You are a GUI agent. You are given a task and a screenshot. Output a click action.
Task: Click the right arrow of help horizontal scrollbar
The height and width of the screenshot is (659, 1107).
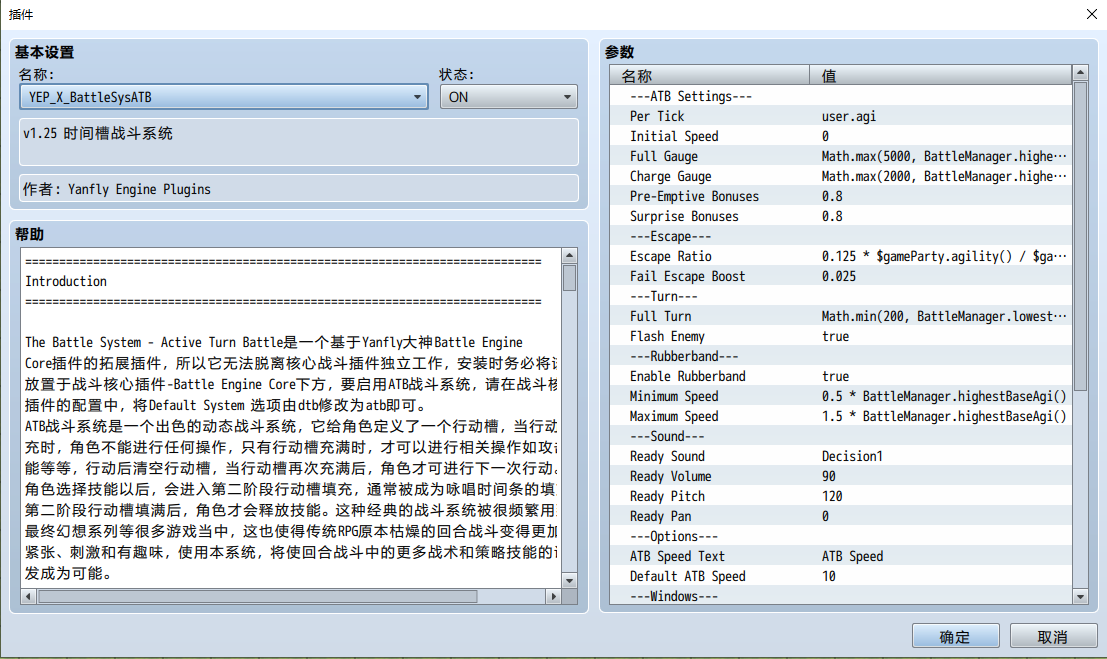554,597
